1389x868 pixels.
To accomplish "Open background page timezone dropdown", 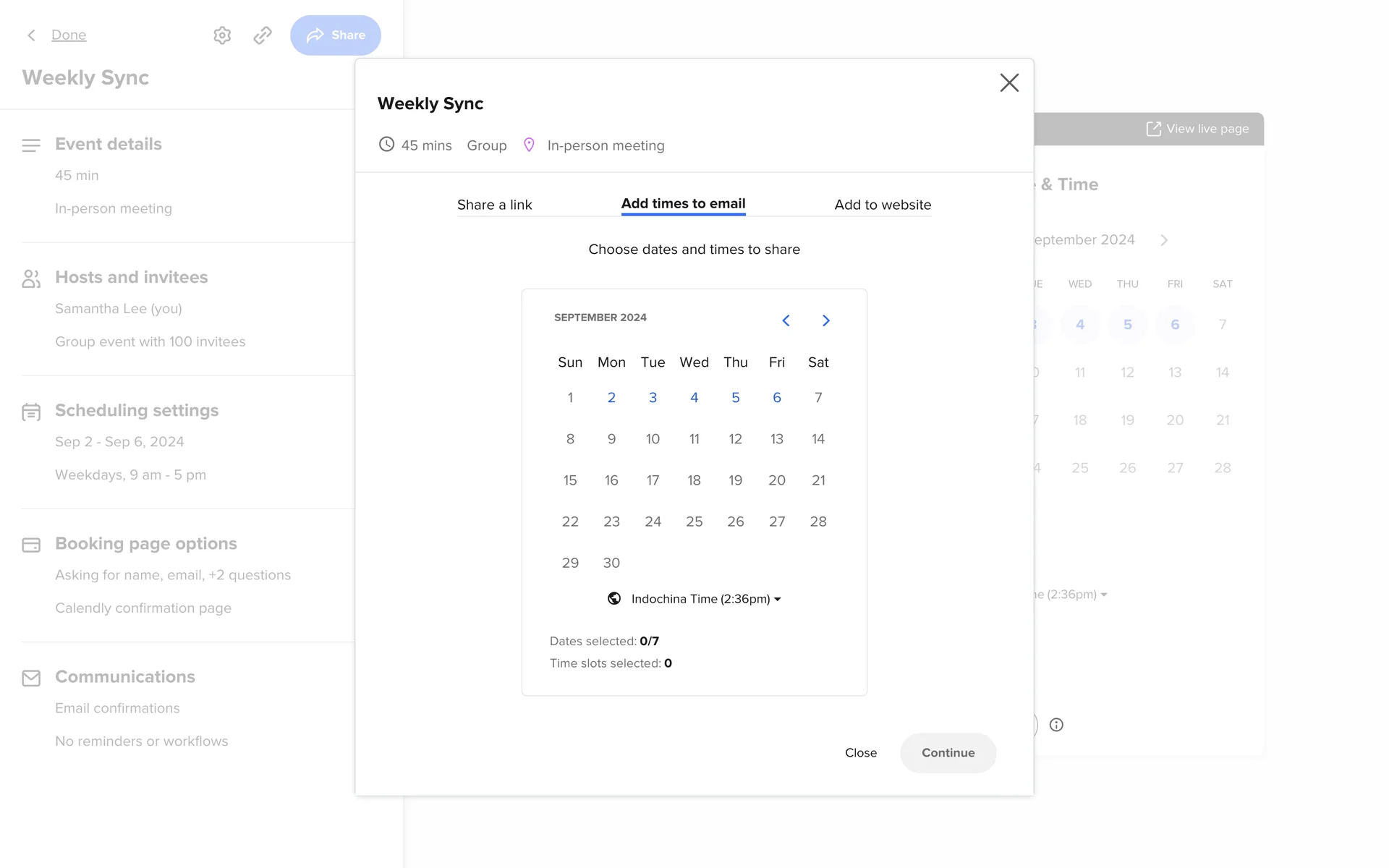I will (1074, 595).
